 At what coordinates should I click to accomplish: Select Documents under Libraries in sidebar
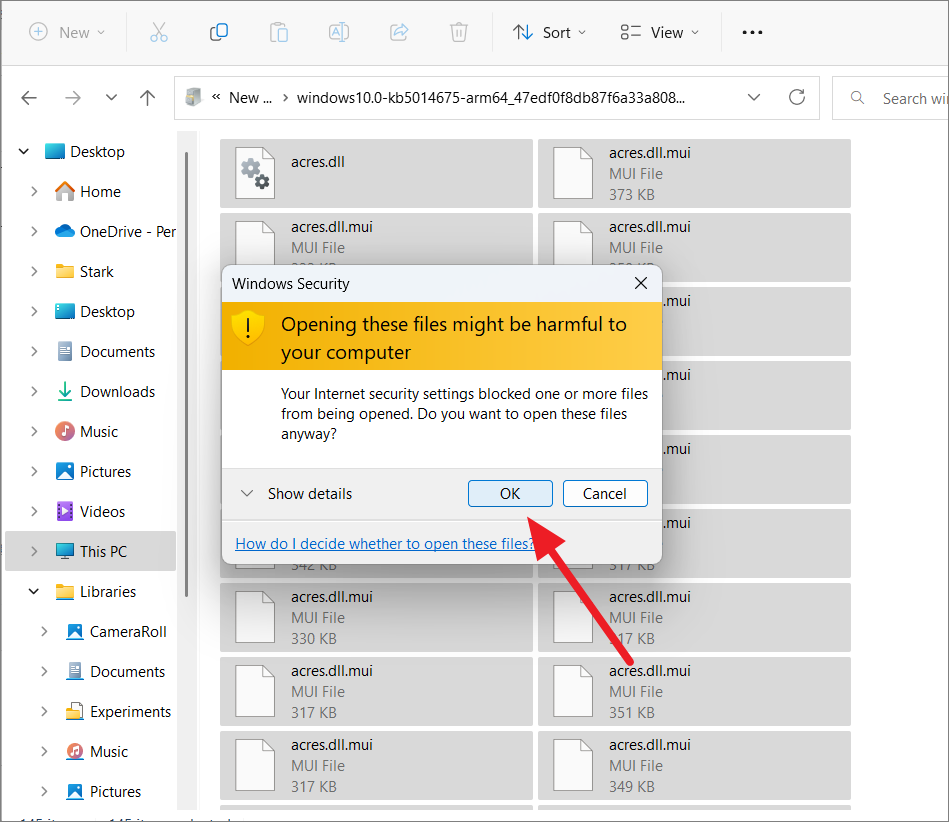[x=127, y=671]
